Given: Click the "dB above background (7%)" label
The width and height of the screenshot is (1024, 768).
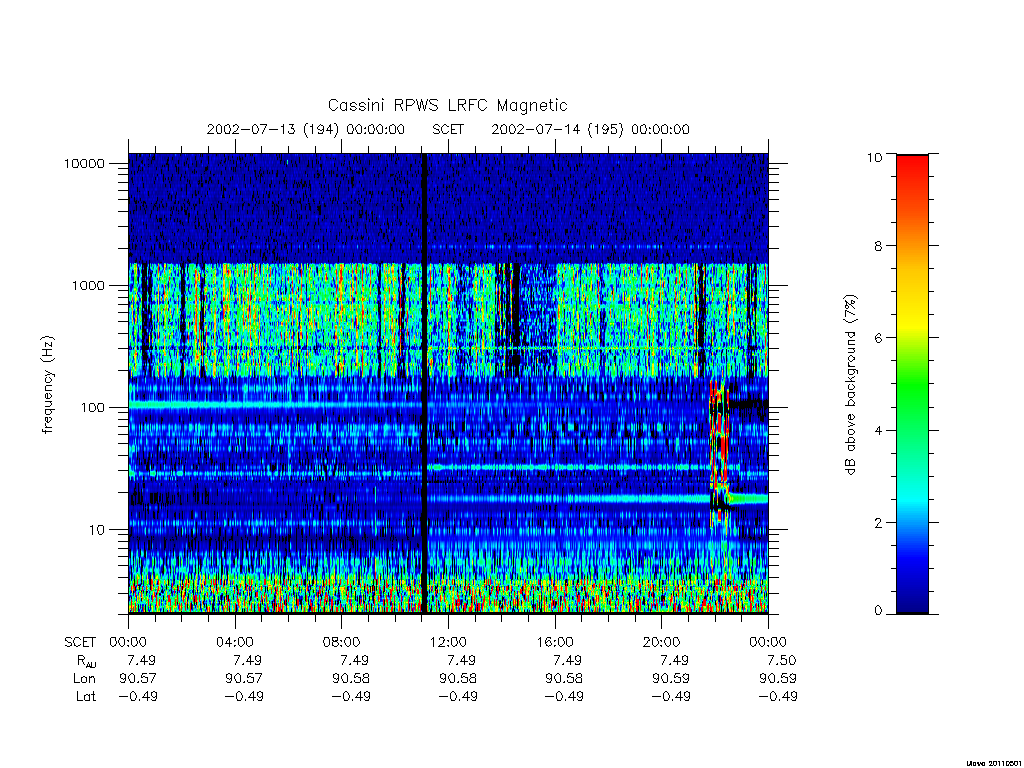Looking at the screenshot, I should [x=850, y=385].
